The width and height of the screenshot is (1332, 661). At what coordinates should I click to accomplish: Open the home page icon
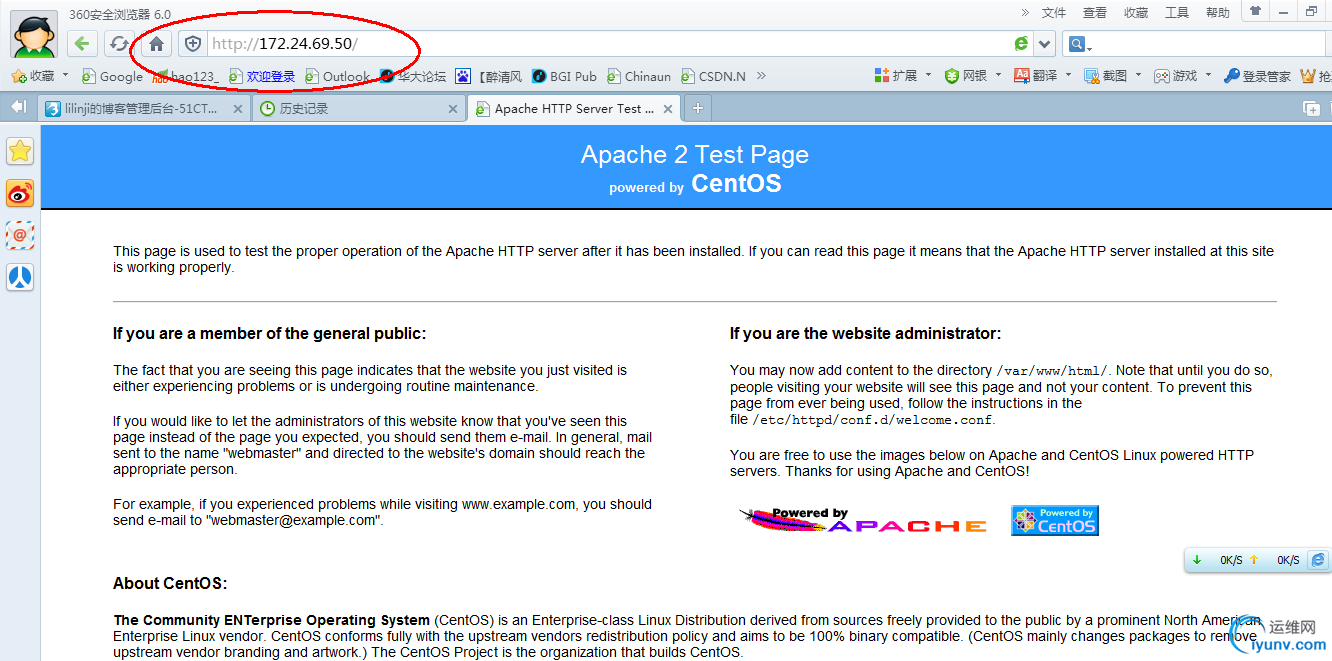pos(156,44)
